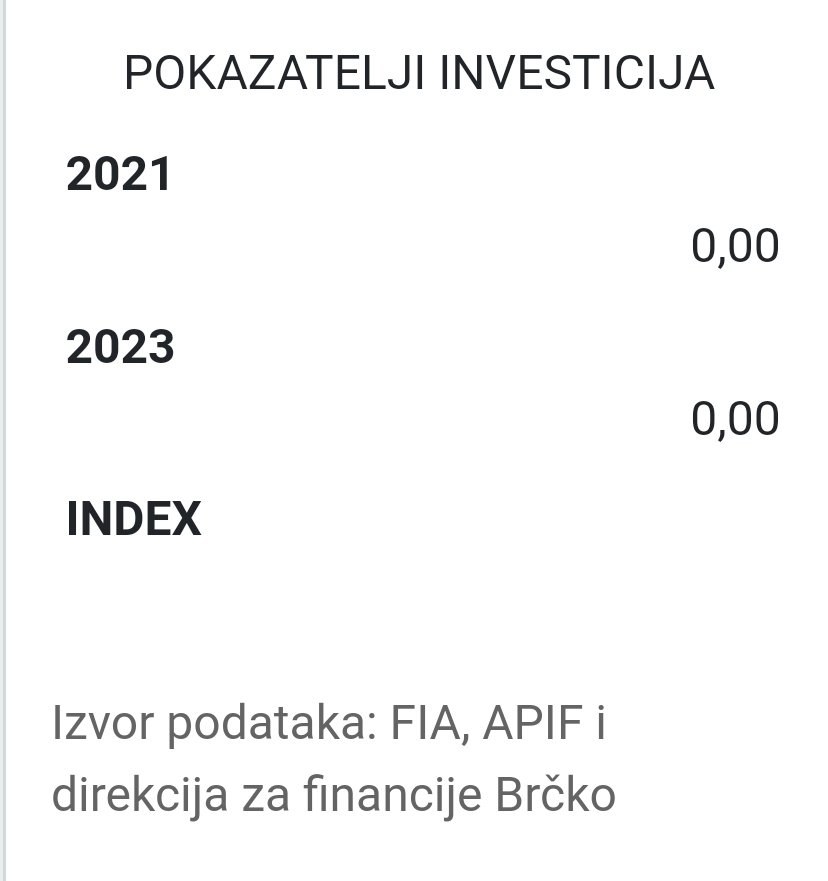Select the word INVESTICIJA in the title
The image size is (828, 881).
(x=577, y=74)
